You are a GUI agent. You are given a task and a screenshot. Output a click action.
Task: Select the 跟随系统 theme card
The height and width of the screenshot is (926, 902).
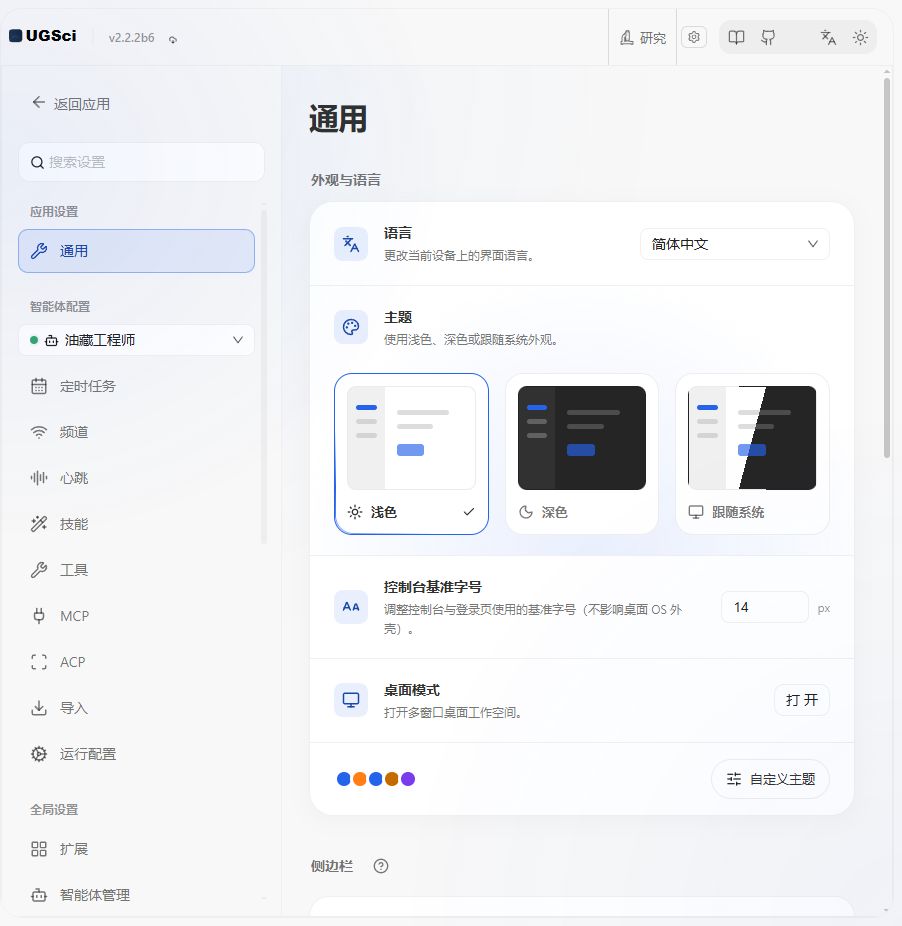tap(753, 454)
